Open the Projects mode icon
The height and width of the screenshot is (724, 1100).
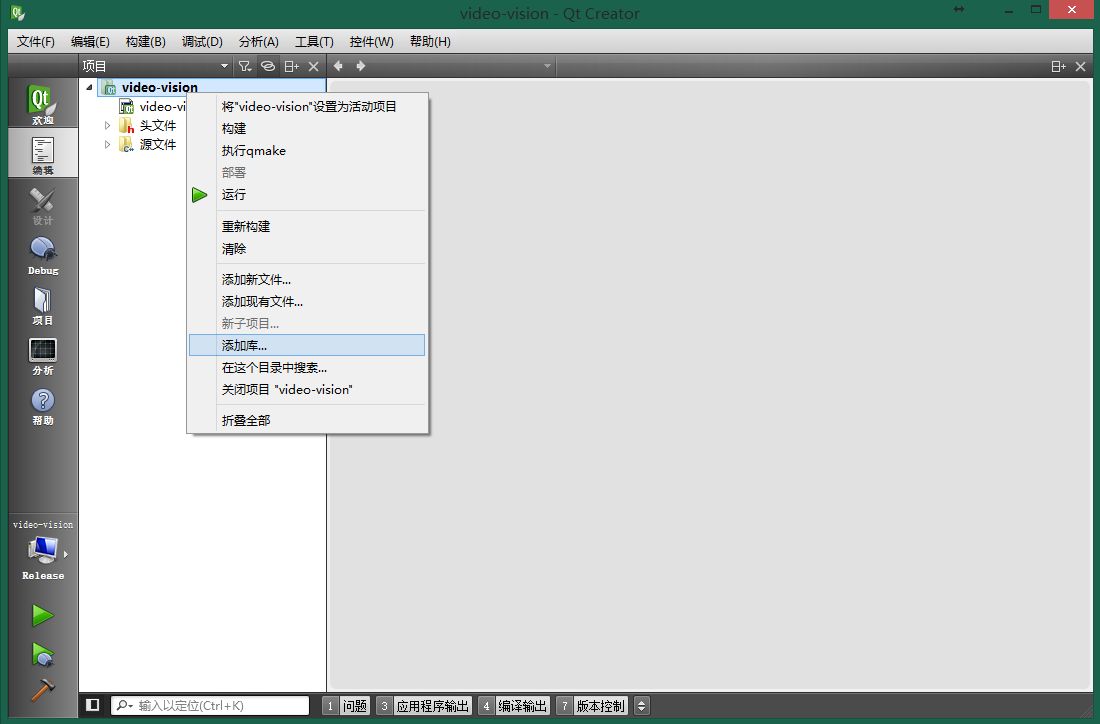(42, 305)
